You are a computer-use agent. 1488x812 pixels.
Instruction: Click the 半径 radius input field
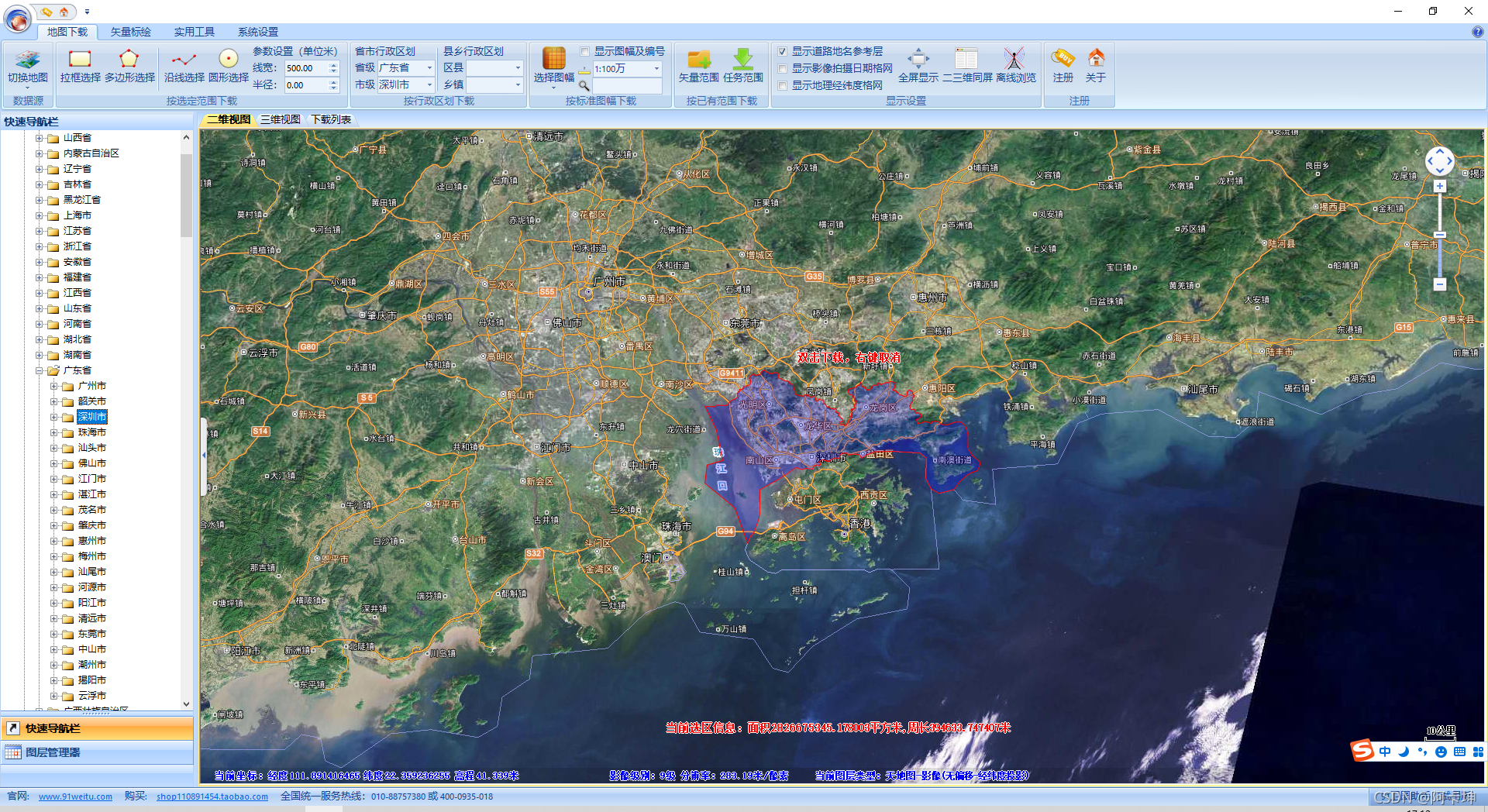[x=306, y=85]
